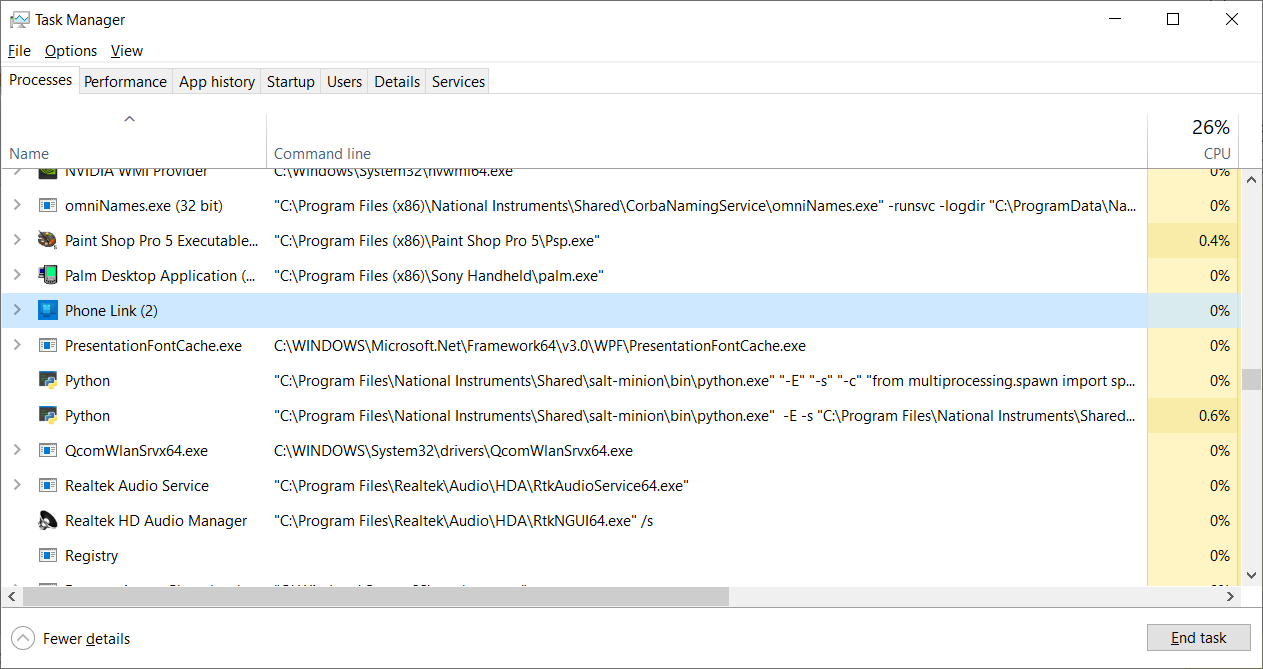Click the Realtek Audio Service icon
The image size is (1263, 669).
click(x=47, y=485)
